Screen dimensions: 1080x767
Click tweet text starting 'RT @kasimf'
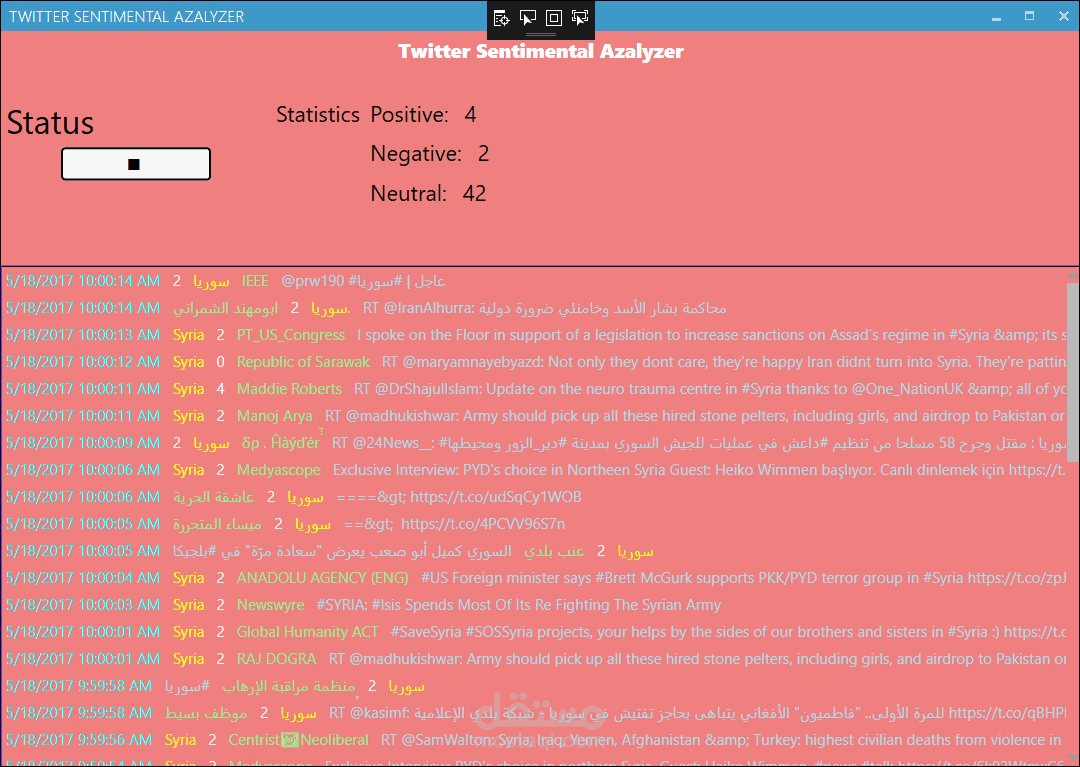(697, 713)
